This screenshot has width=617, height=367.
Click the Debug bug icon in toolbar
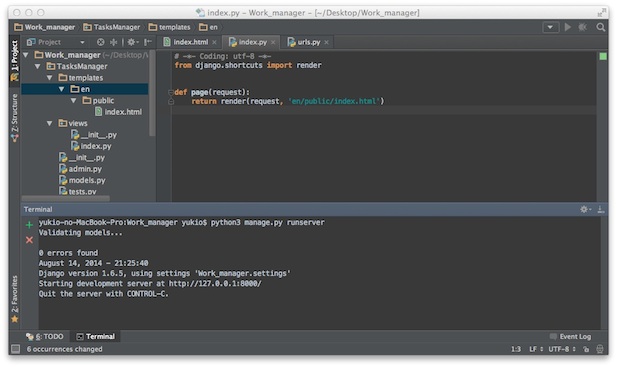[x=583, y=27]
